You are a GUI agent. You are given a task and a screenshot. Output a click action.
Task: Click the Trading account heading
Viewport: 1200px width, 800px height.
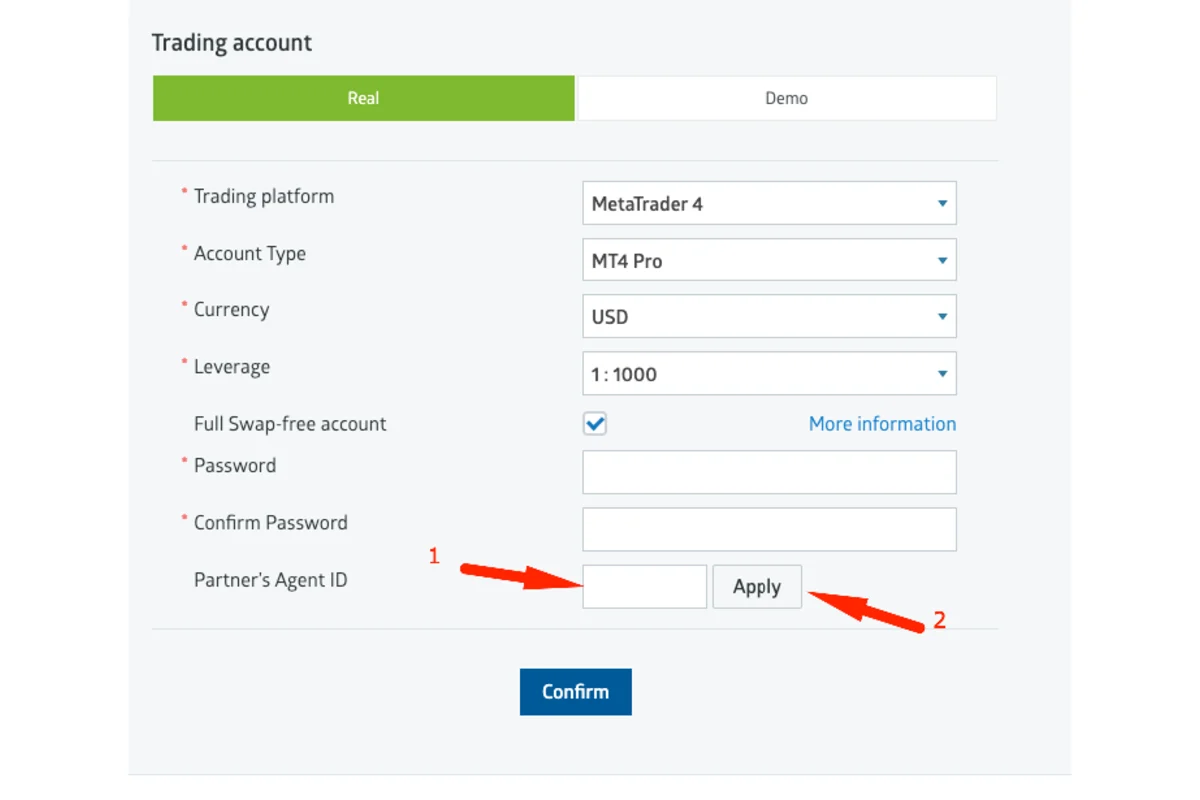tap(232, 43)
